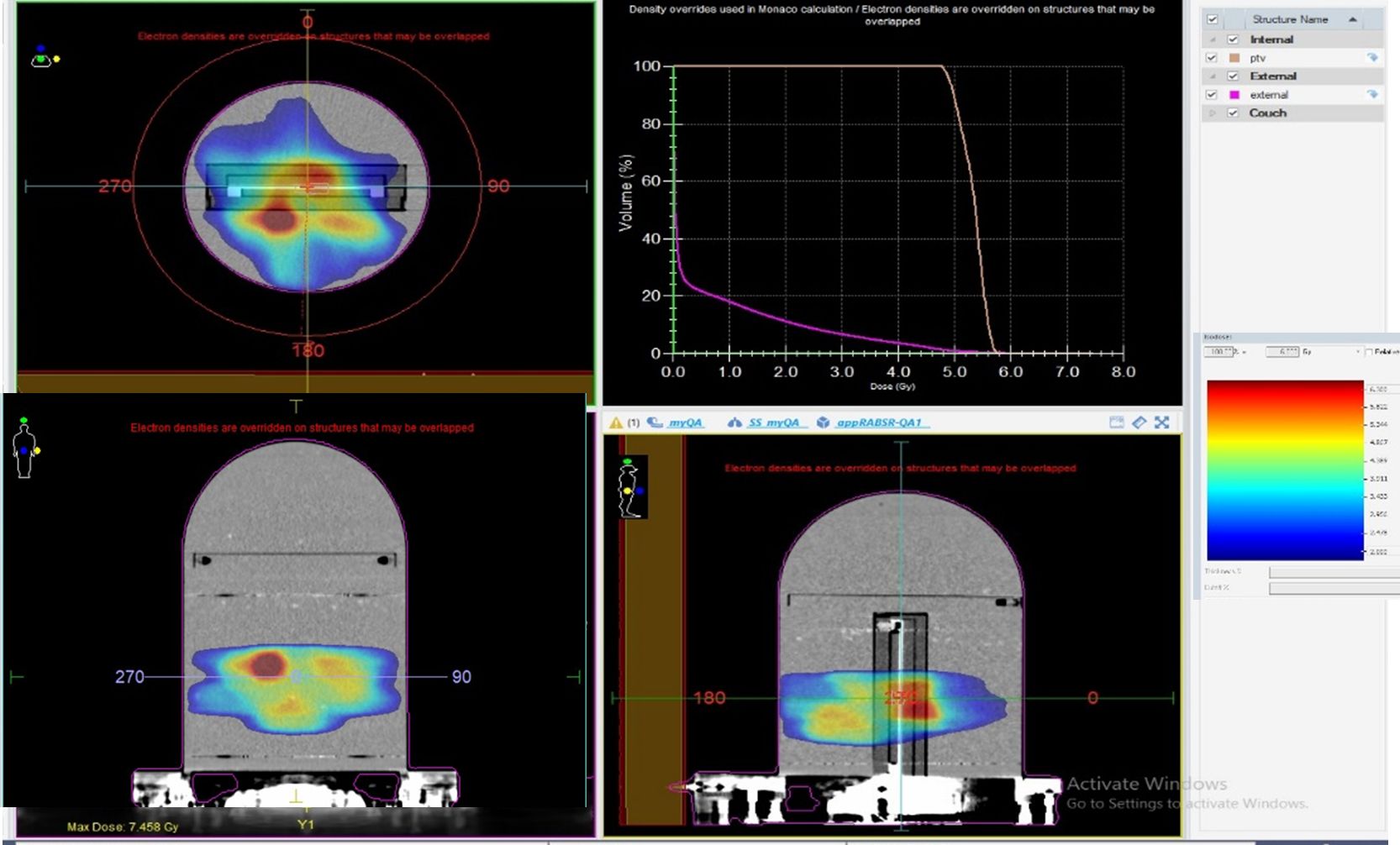Click the Volume (%) axis label on DVH
1400x845 pixels.
click(x=625, y=192)
